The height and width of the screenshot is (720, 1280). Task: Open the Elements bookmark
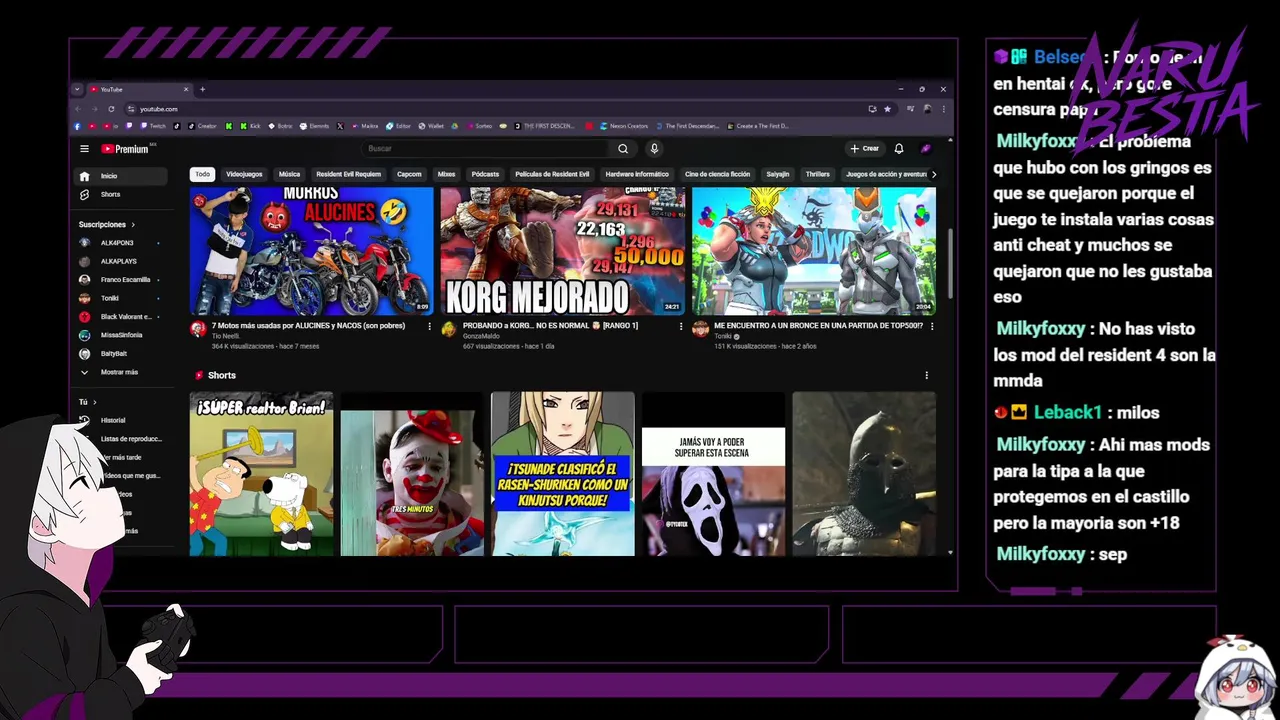tap(314, 126)
